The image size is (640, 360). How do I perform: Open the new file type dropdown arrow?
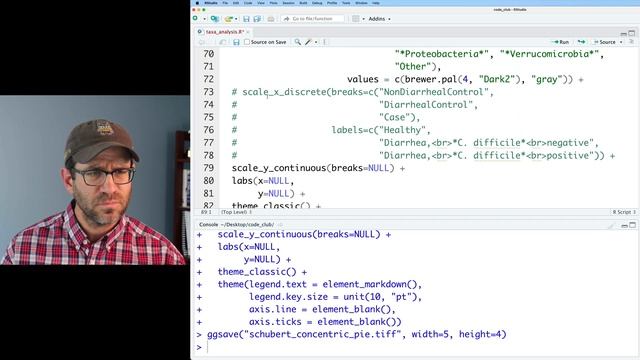point(204,19)
